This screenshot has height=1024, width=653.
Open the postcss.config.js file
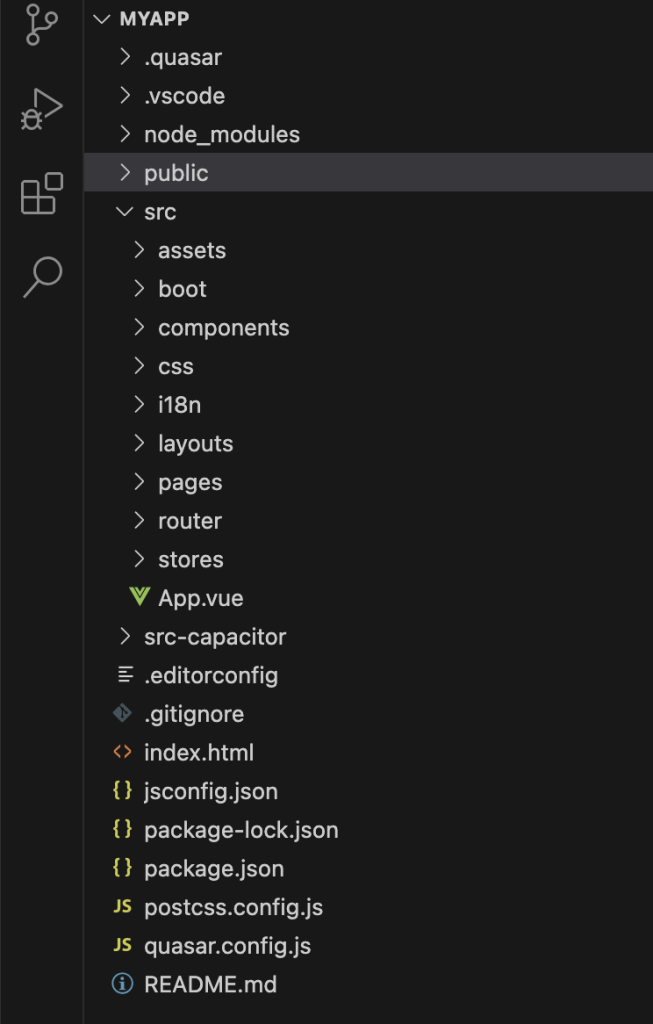point(233,907)
